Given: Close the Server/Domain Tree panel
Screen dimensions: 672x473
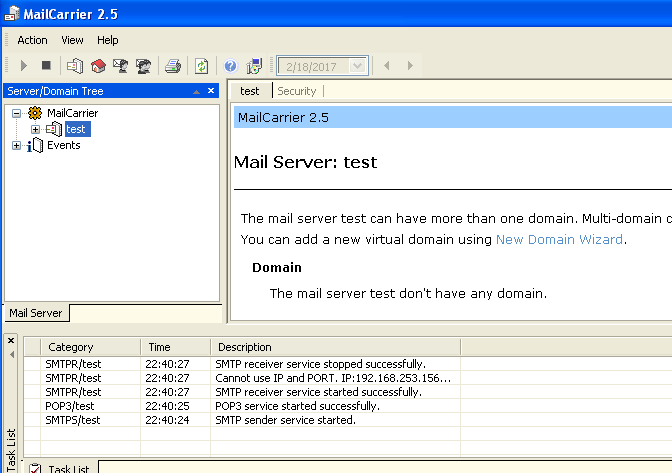Looking at the screenshot, I should pyautogui.click(x=211, y=91).
